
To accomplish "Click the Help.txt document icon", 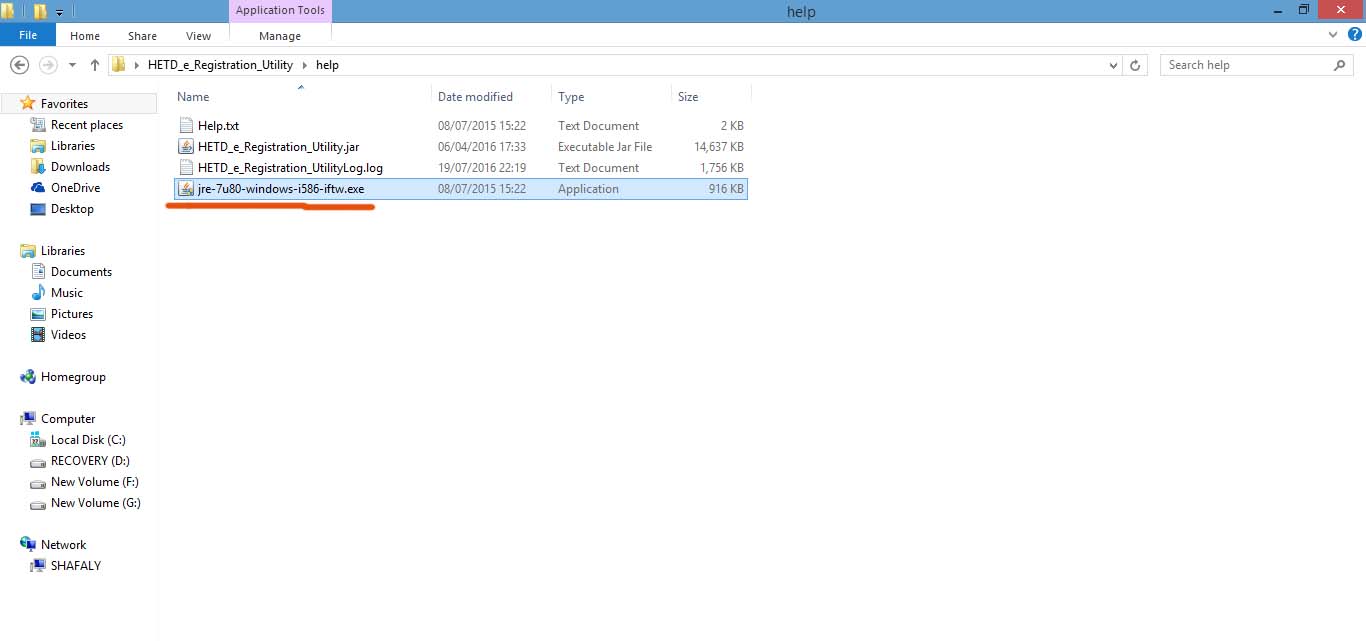I will point(186,126).
